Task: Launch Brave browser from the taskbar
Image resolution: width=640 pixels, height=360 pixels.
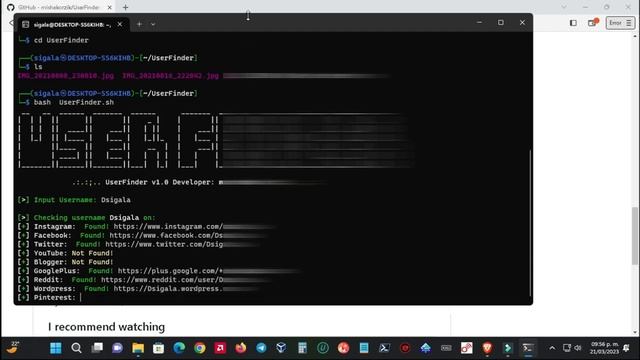Action: [487, 348]
